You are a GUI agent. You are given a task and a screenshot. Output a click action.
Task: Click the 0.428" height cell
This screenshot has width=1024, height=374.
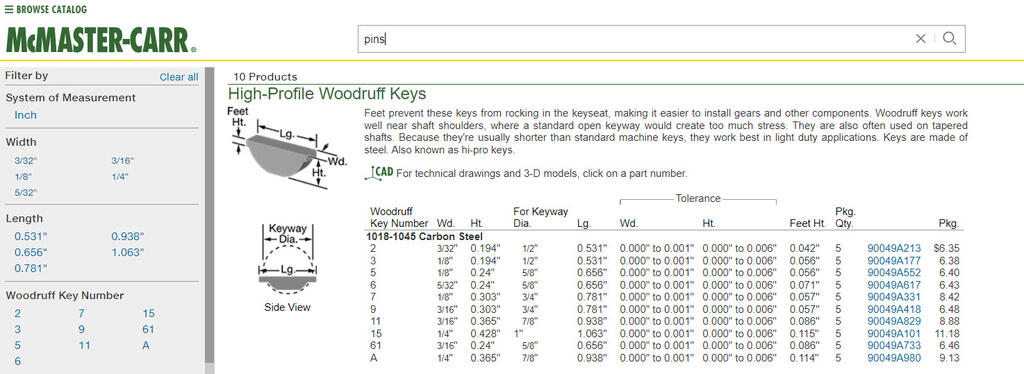tap(486, 334)
